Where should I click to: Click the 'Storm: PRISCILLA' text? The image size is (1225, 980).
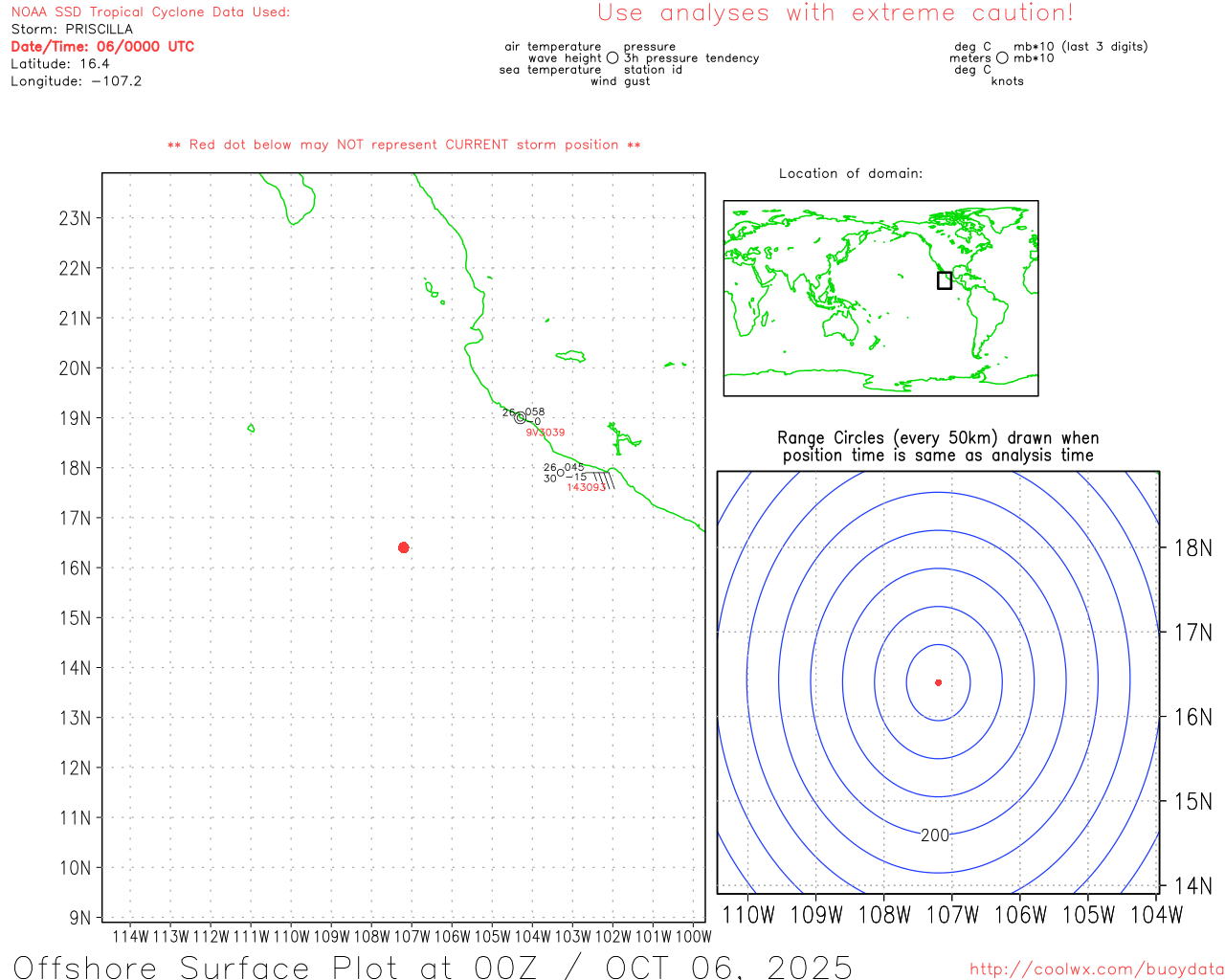click(x=72, y=30)
